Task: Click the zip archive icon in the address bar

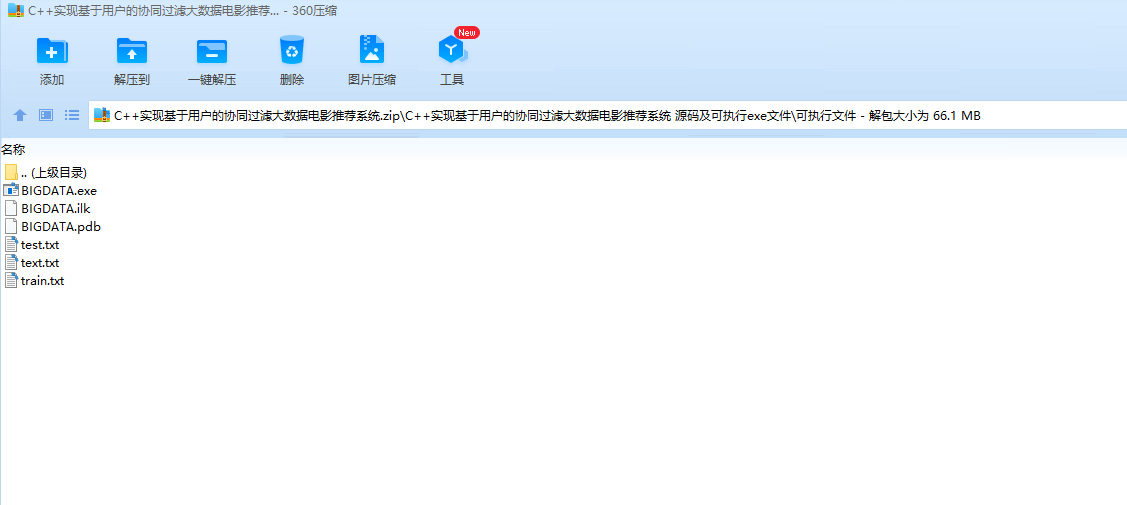Action: [x=102, y=116]
